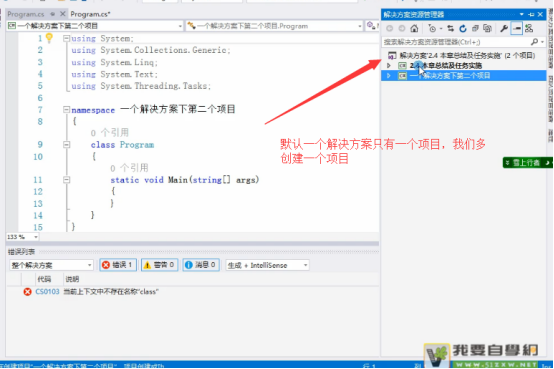
Task: Toggle Show All Files in Solution Explorer
Action: click(x=488, y=29)
